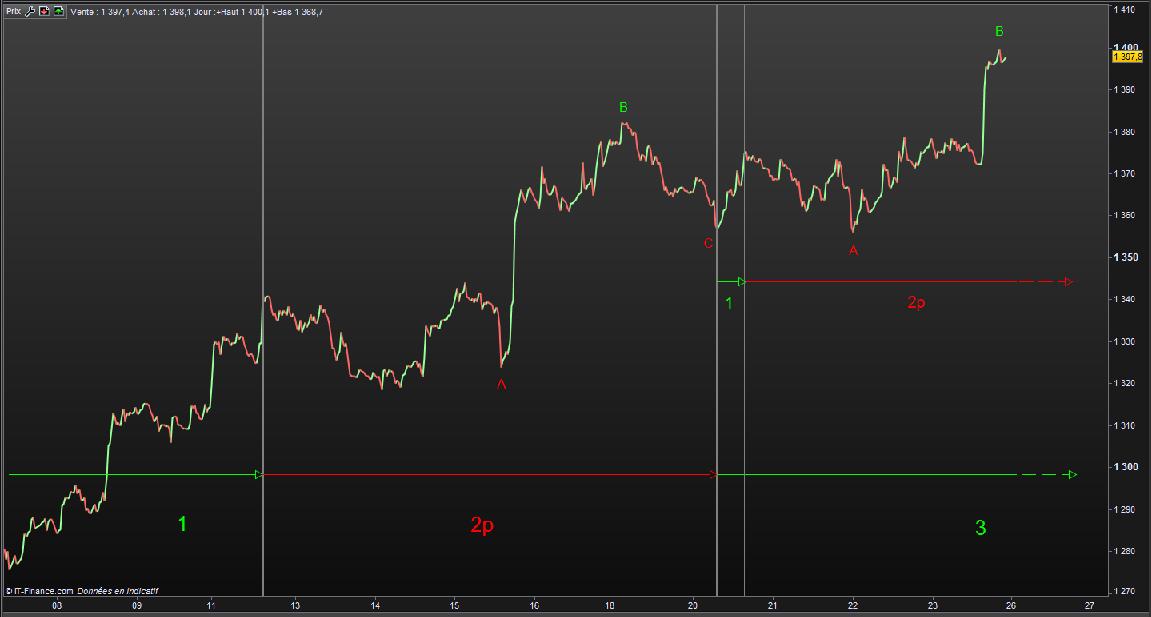
Task: Click the 1 350 price axis level
Action: (x=1127, y=258)
